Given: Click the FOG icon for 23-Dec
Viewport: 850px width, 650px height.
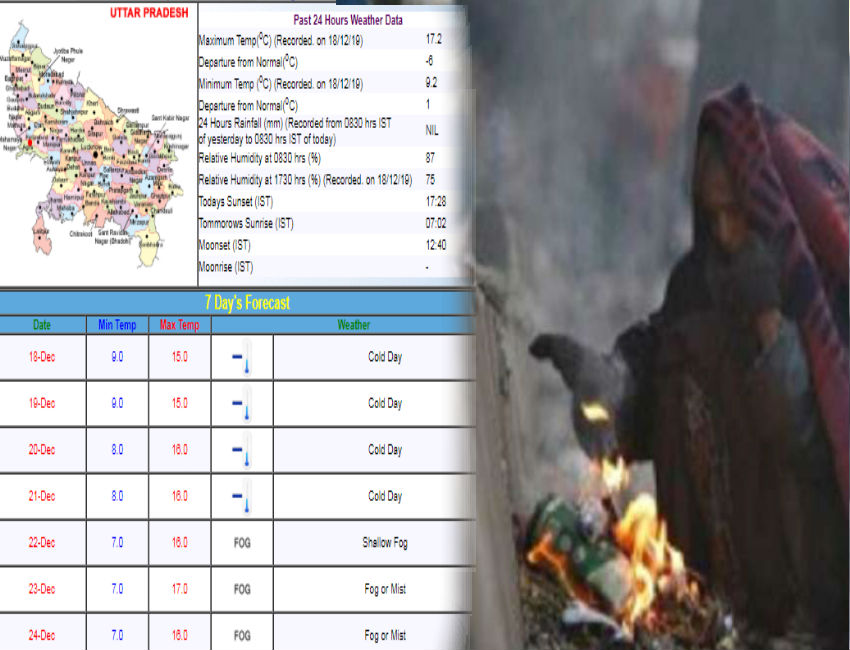Looking at the screenshot, I should (x=241, y=589).
